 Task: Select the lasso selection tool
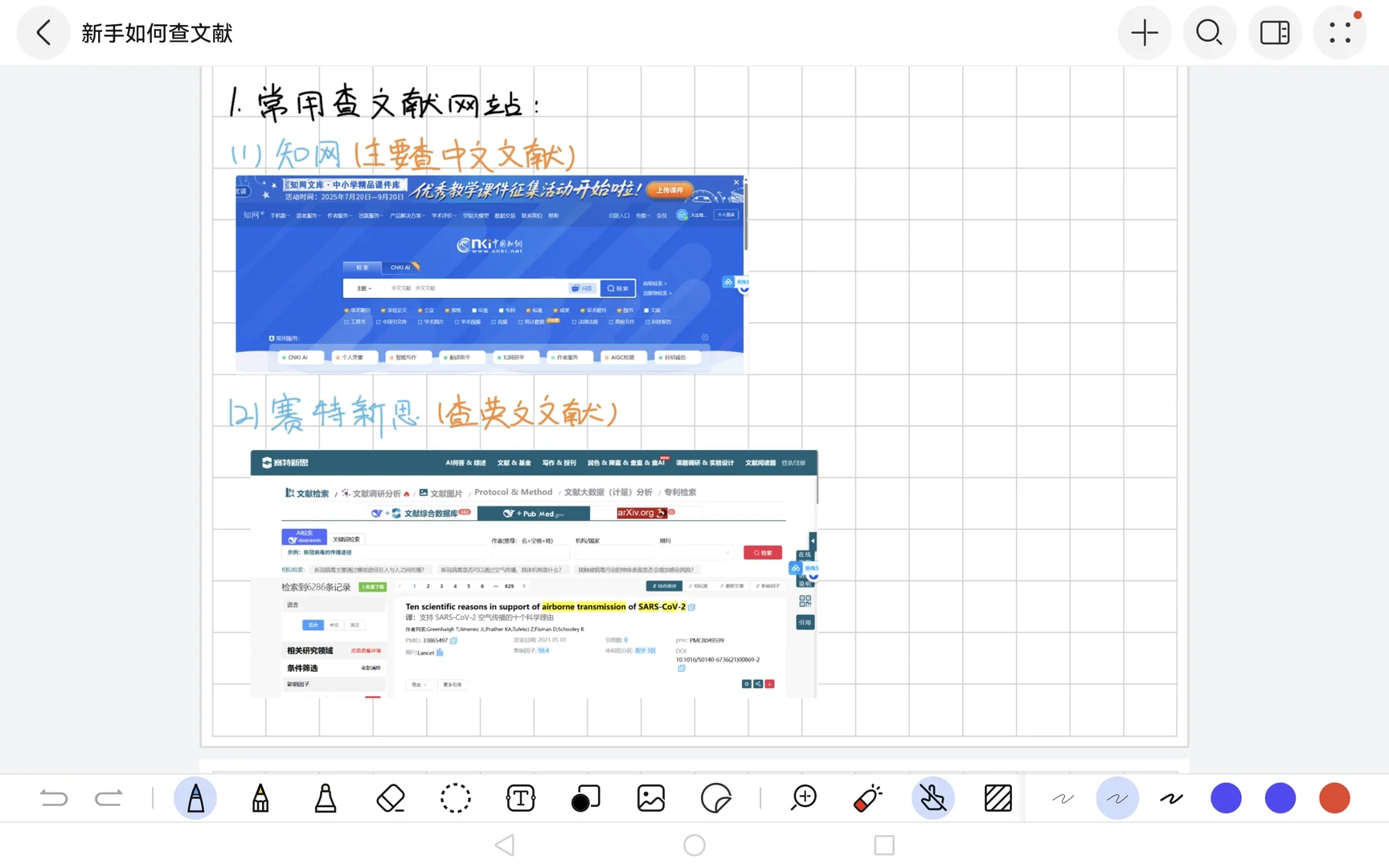click(456, 798)
